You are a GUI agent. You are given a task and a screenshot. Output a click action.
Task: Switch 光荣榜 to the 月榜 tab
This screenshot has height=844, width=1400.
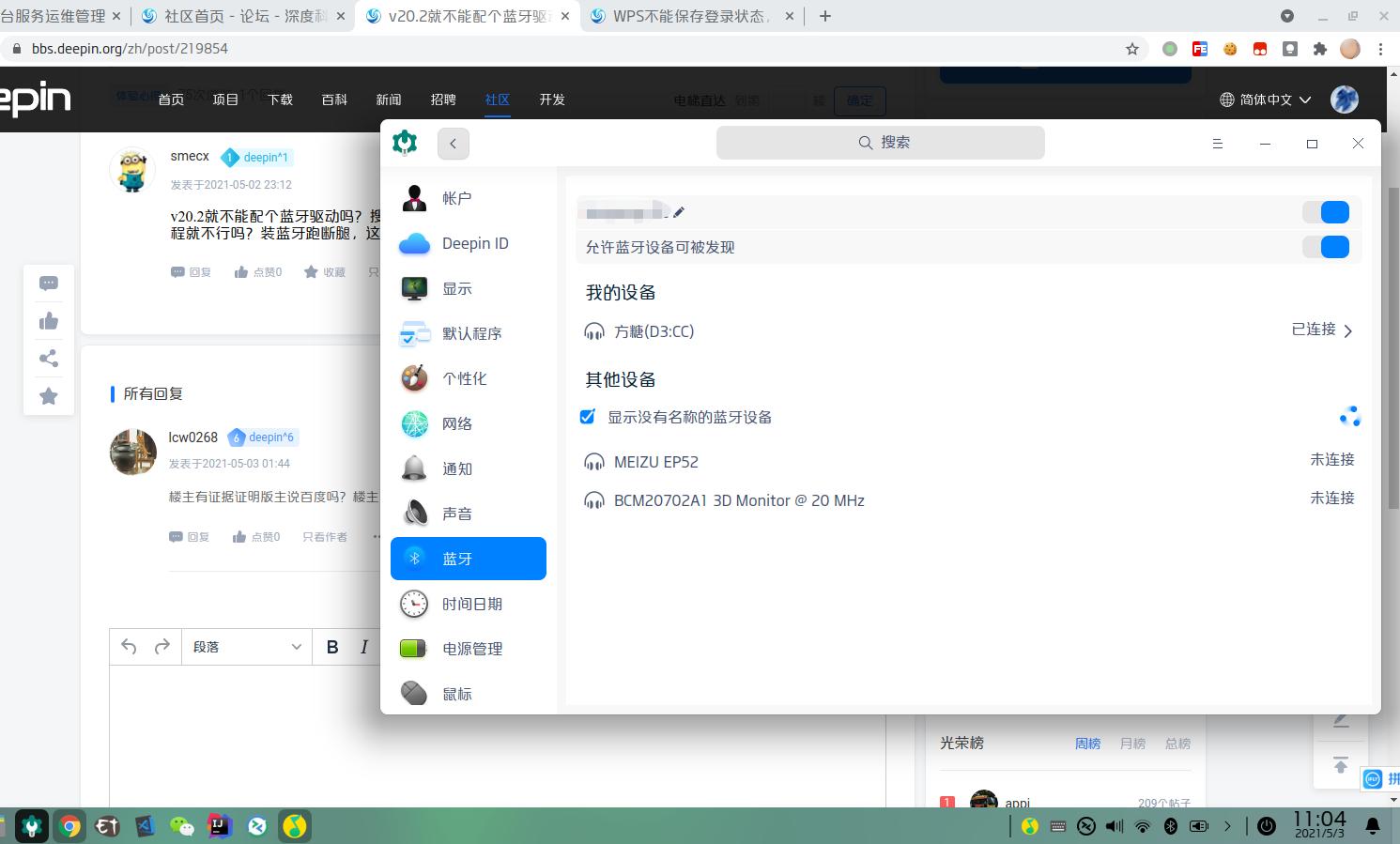pyautogui.click(x=1132, y=744)
